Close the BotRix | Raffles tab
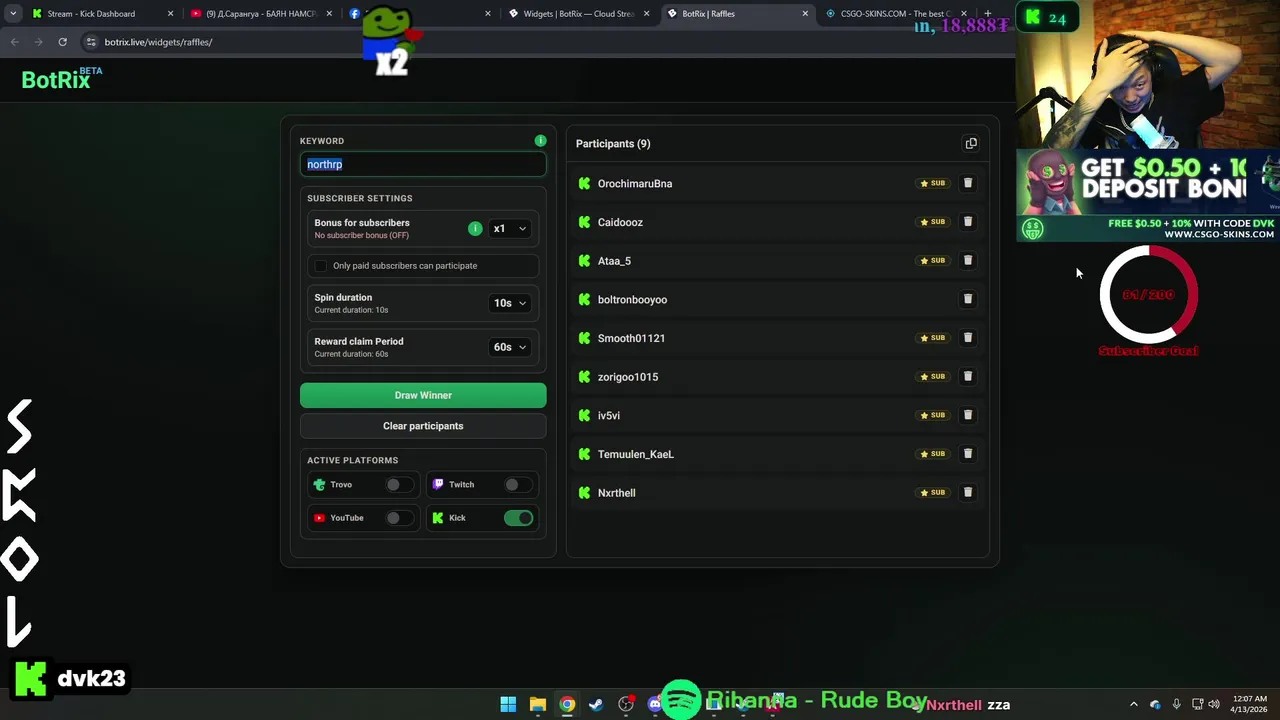The width and height of the screenshot is (1280, 720). (805, 14)
